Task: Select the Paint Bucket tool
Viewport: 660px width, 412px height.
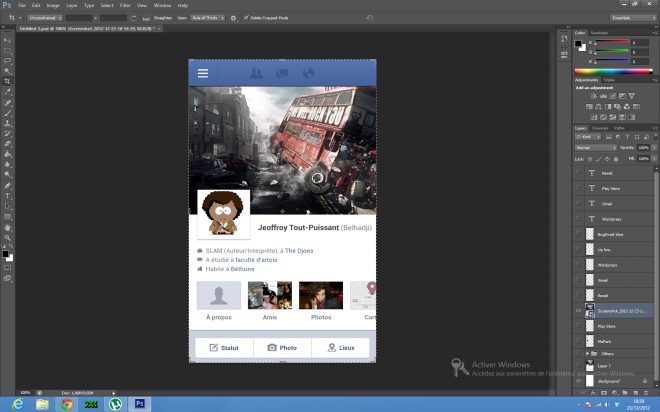Action: (x=8, y=154)
